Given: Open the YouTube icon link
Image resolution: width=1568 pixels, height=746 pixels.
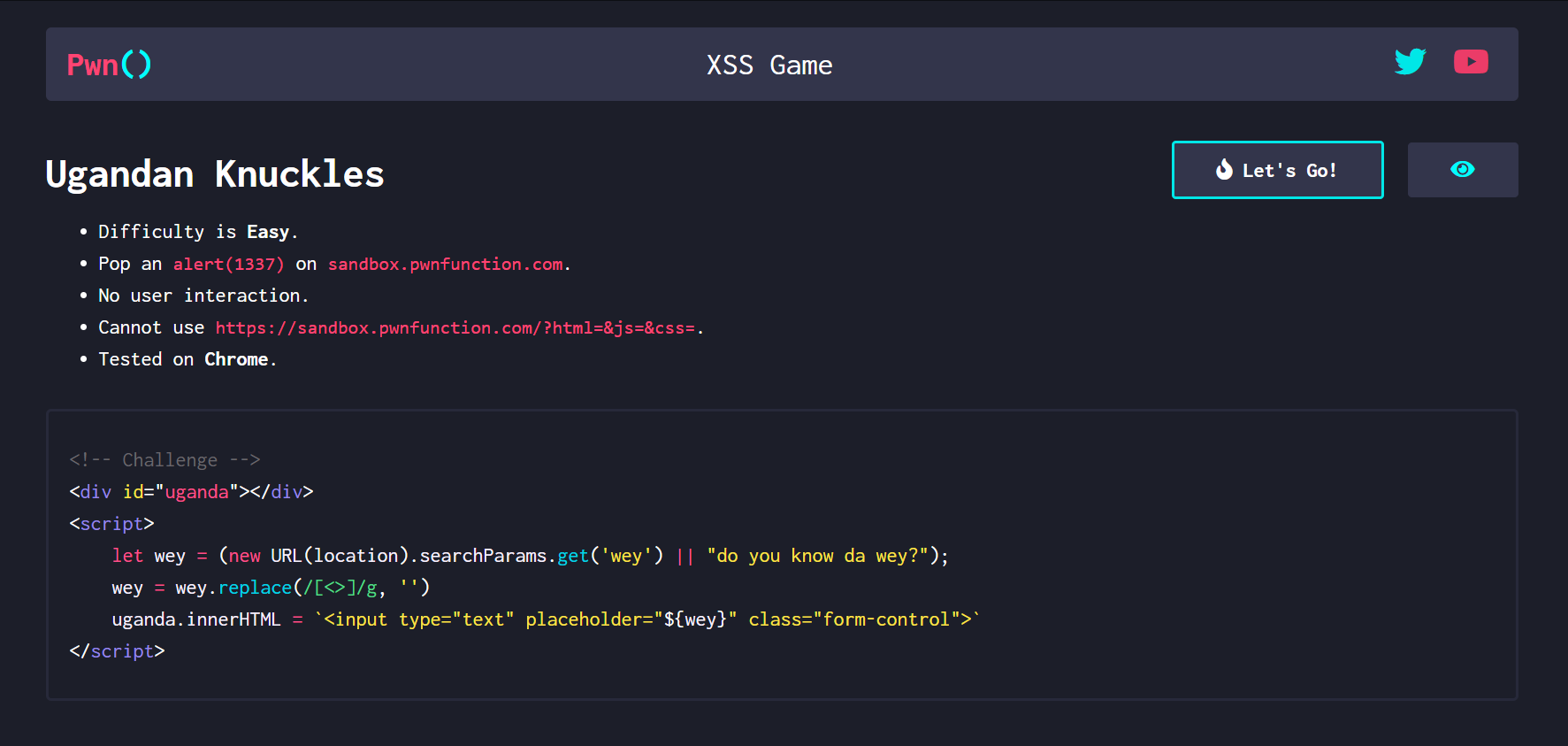Looking at the screenshot, I should pos(1471,62).
